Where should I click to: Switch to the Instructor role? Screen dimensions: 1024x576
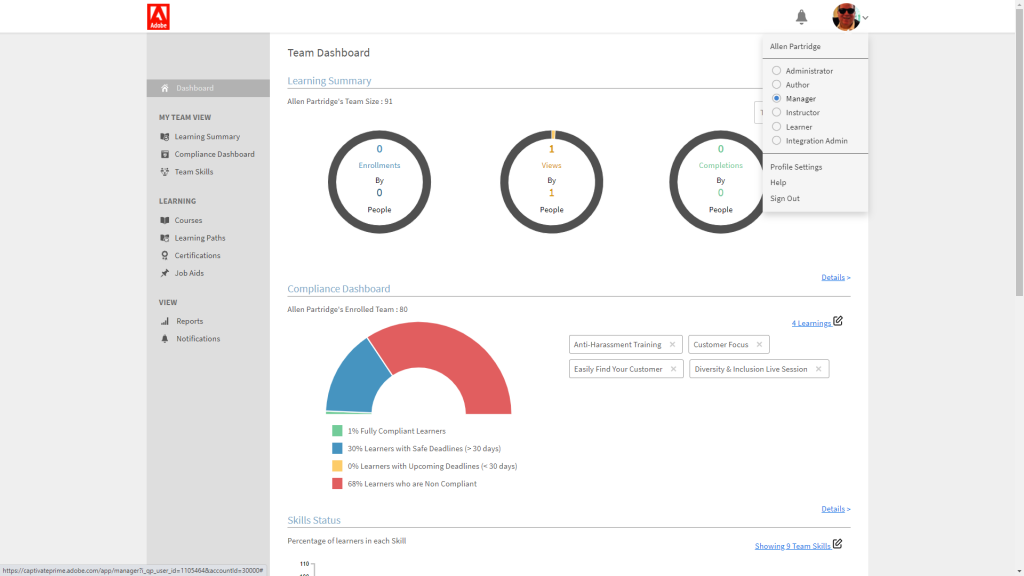coord(776,112)
